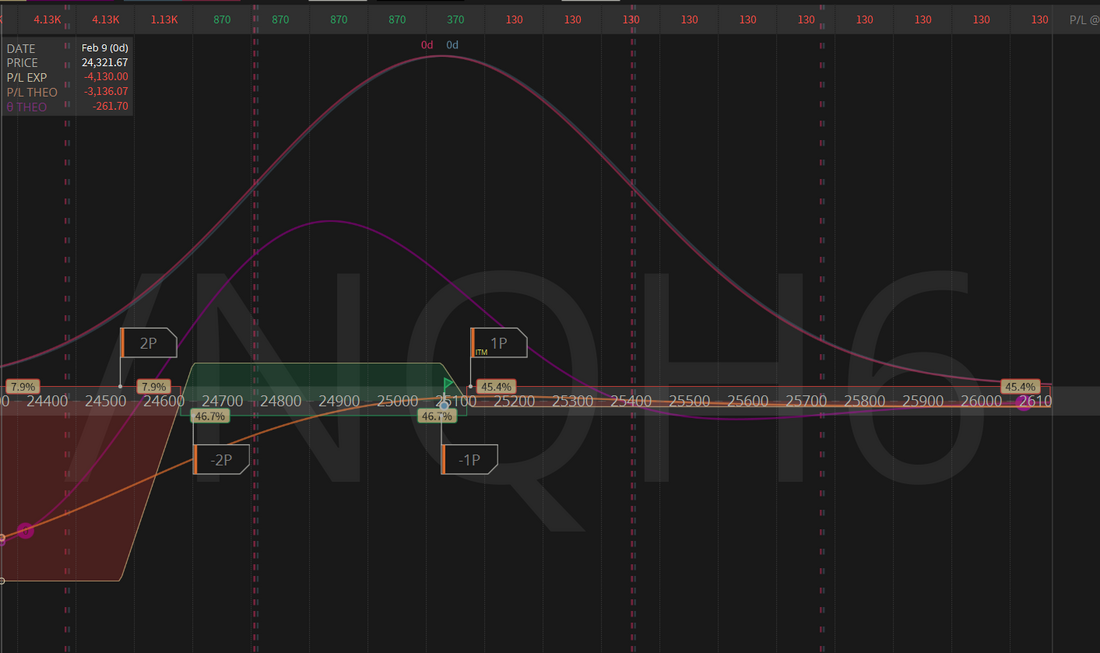
Task: Click the 7.9% label left of 24400
Action: [x=21, y=386]
